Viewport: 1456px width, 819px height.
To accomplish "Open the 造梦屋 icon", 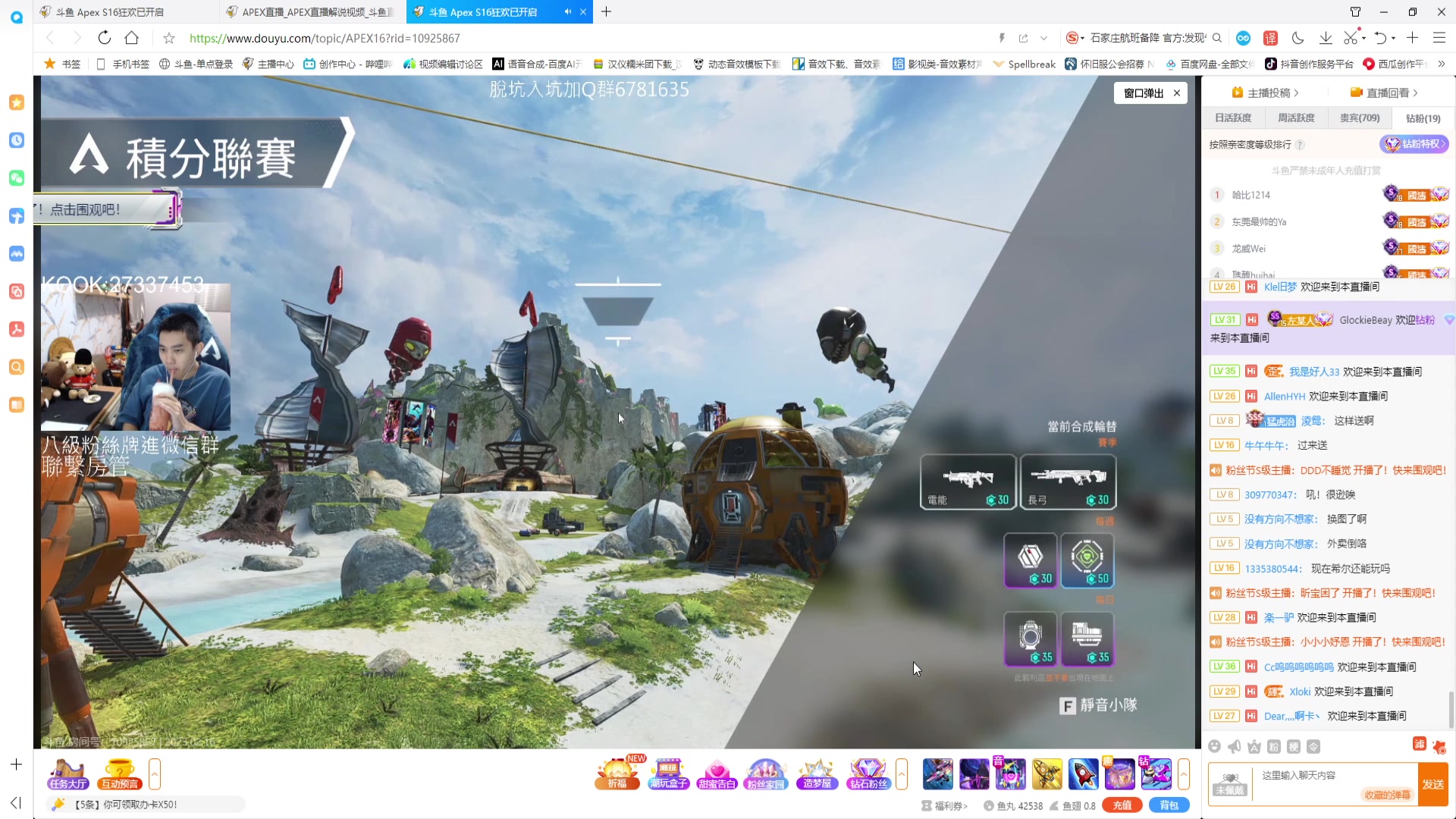I will (x=817, y=773).
